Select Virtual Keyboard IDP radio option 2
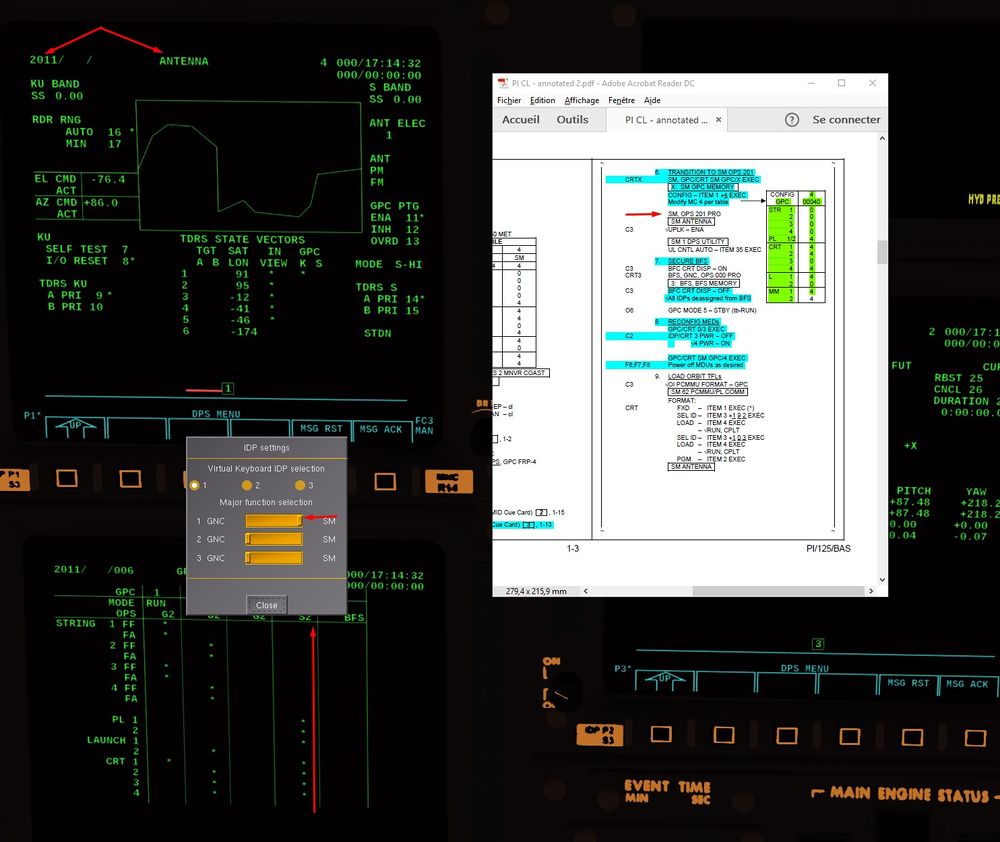Image resolution: width=1000 pixels, height=842 pixels. (247, 485)
